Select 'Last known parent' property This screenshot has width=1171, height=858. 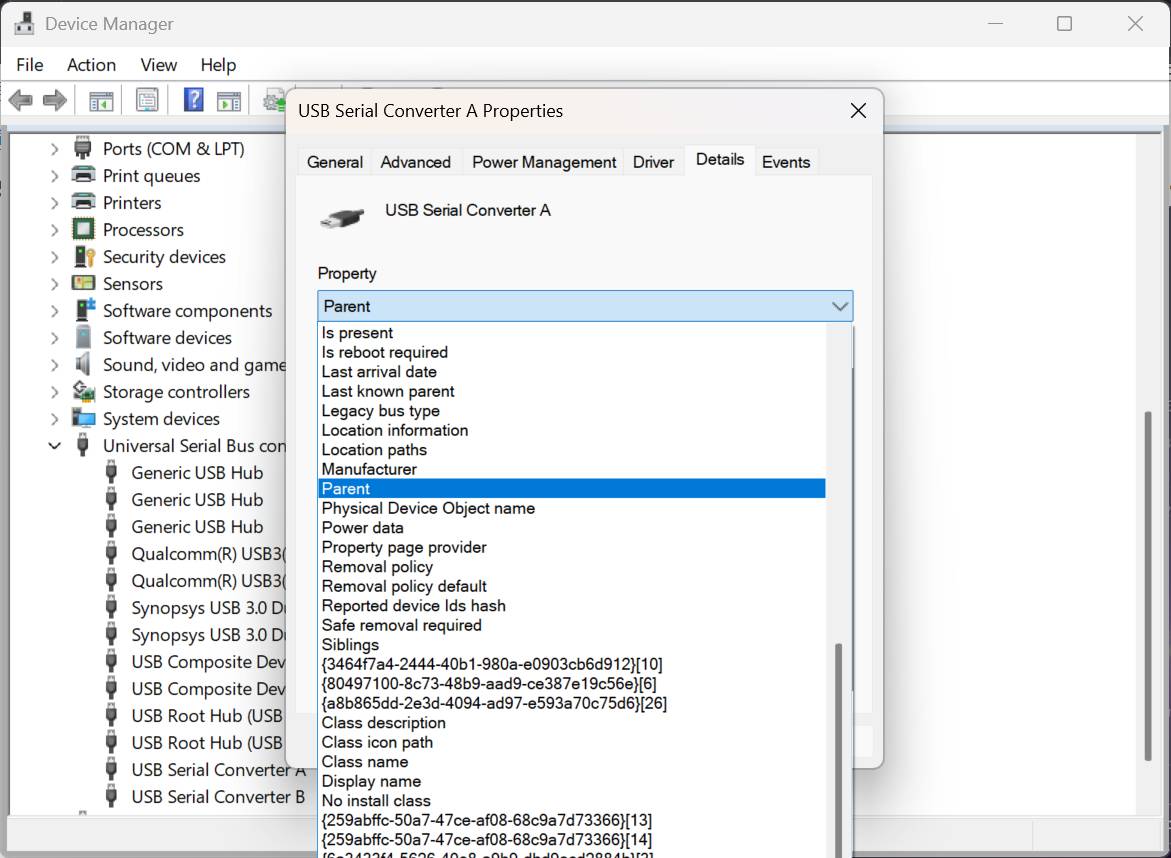[571, 391]
